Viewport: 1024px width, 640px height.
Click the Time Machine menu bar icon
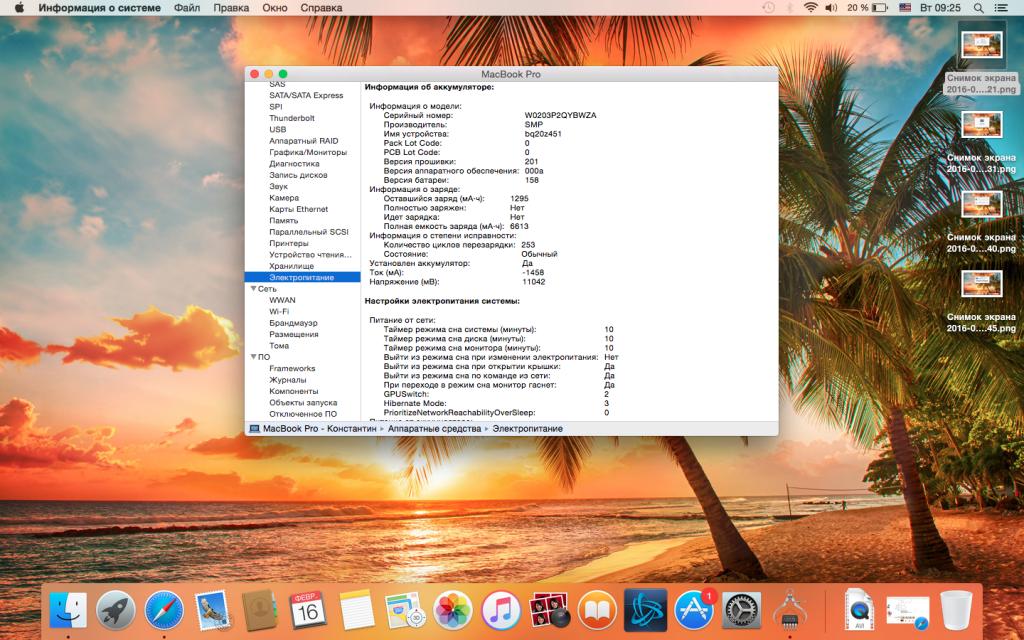[769, 8]
